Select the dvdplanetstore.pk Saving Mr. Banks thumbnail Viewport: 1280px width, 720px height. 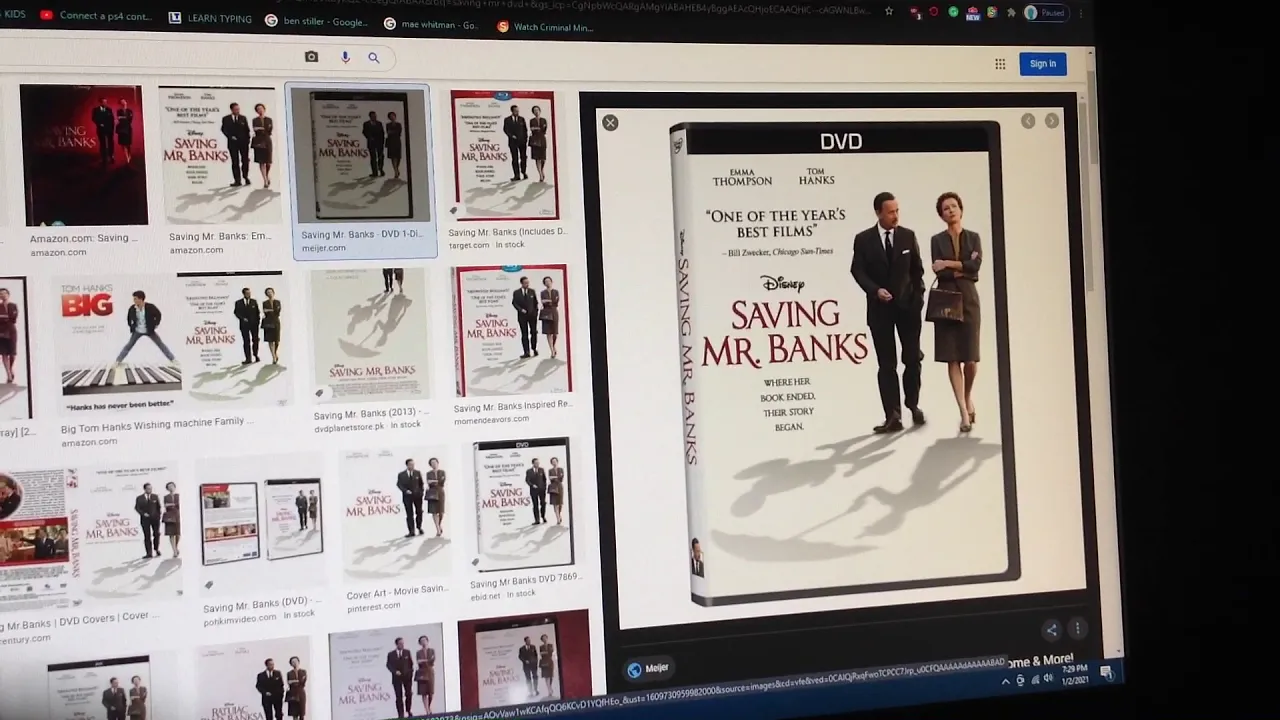370,336
